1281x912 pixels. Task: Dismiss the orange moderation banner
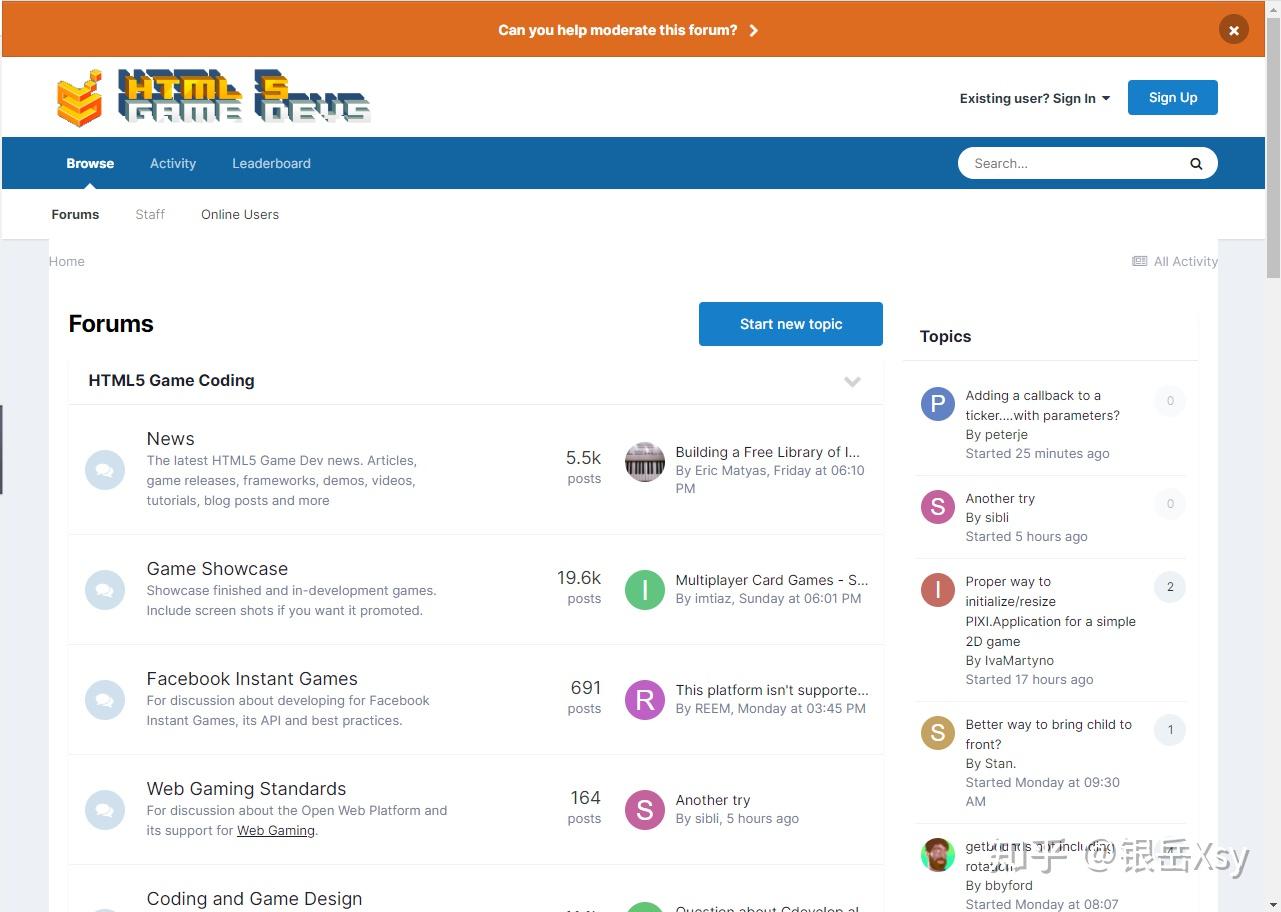1233,30
